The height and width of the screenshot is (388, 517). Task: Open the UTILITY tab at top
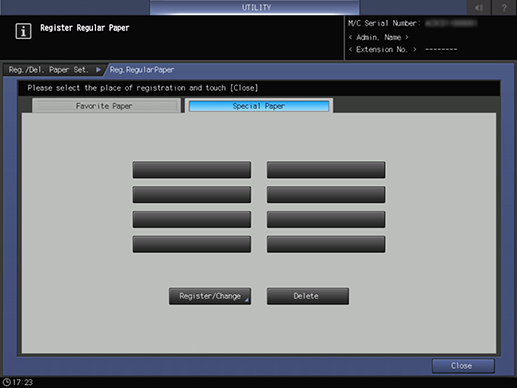[x=256, y=7]
